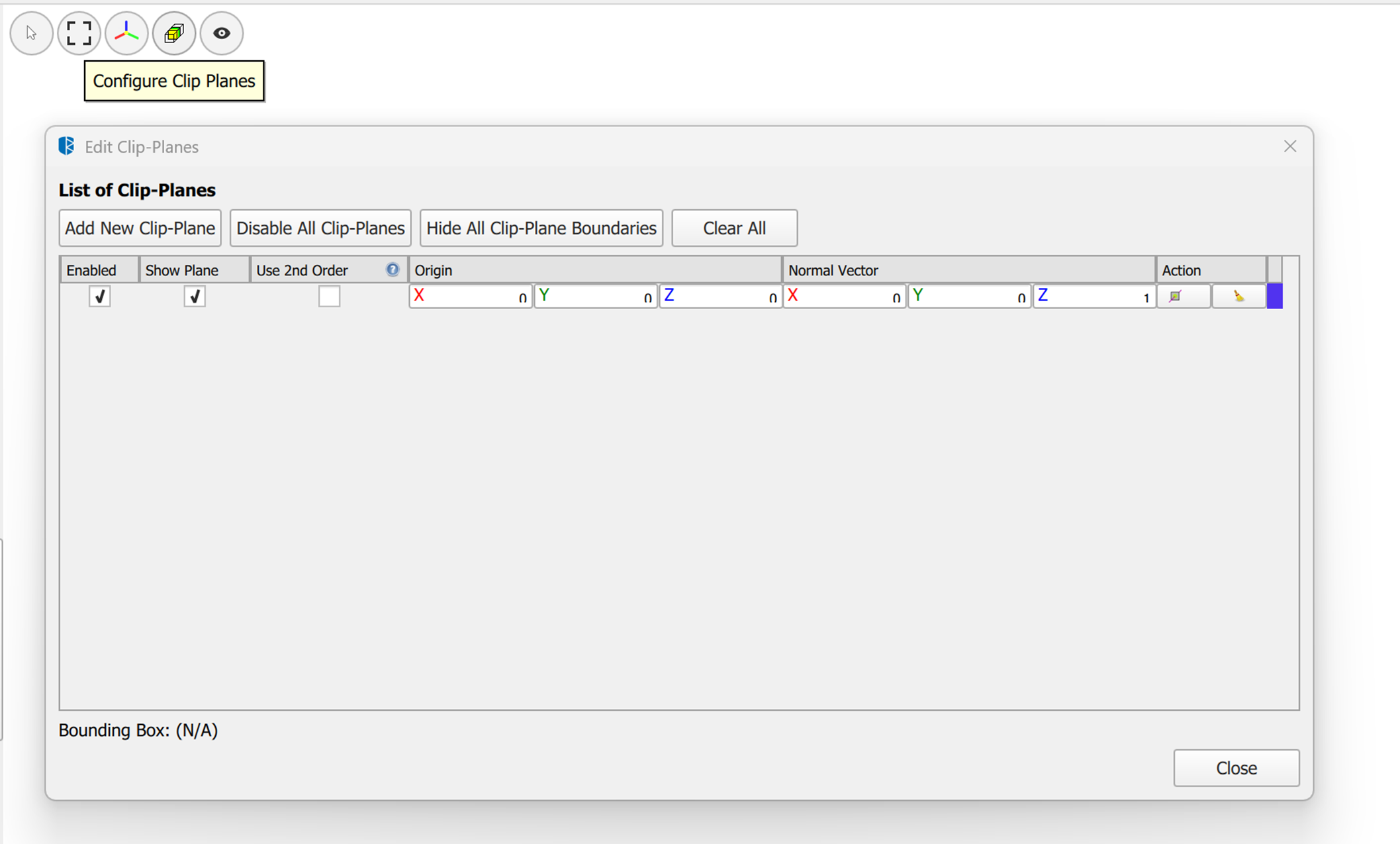This screenshot has height=844, width=1400.
Task: Click Disable All Clip-Planes button
Action: (x=320, y=228)
